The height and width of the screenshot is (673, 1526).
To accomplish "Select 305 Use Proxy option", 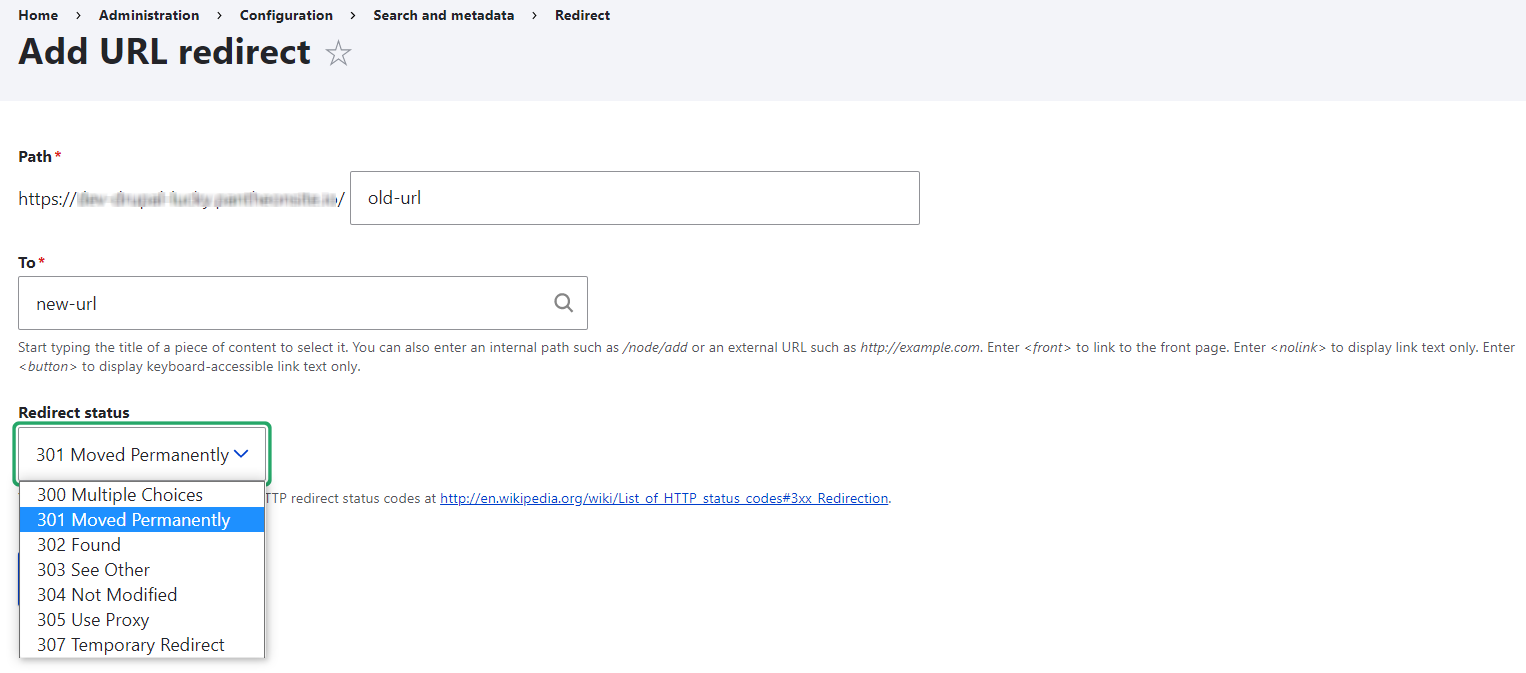I will [93, 620].
